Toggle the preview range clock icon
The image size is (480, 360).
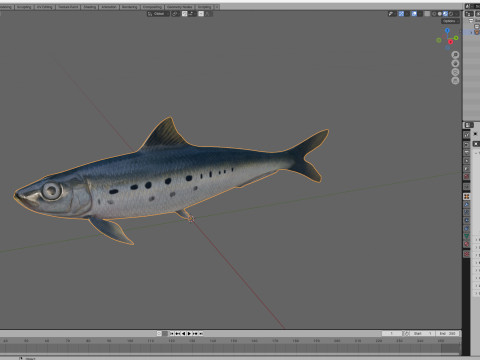407,333
